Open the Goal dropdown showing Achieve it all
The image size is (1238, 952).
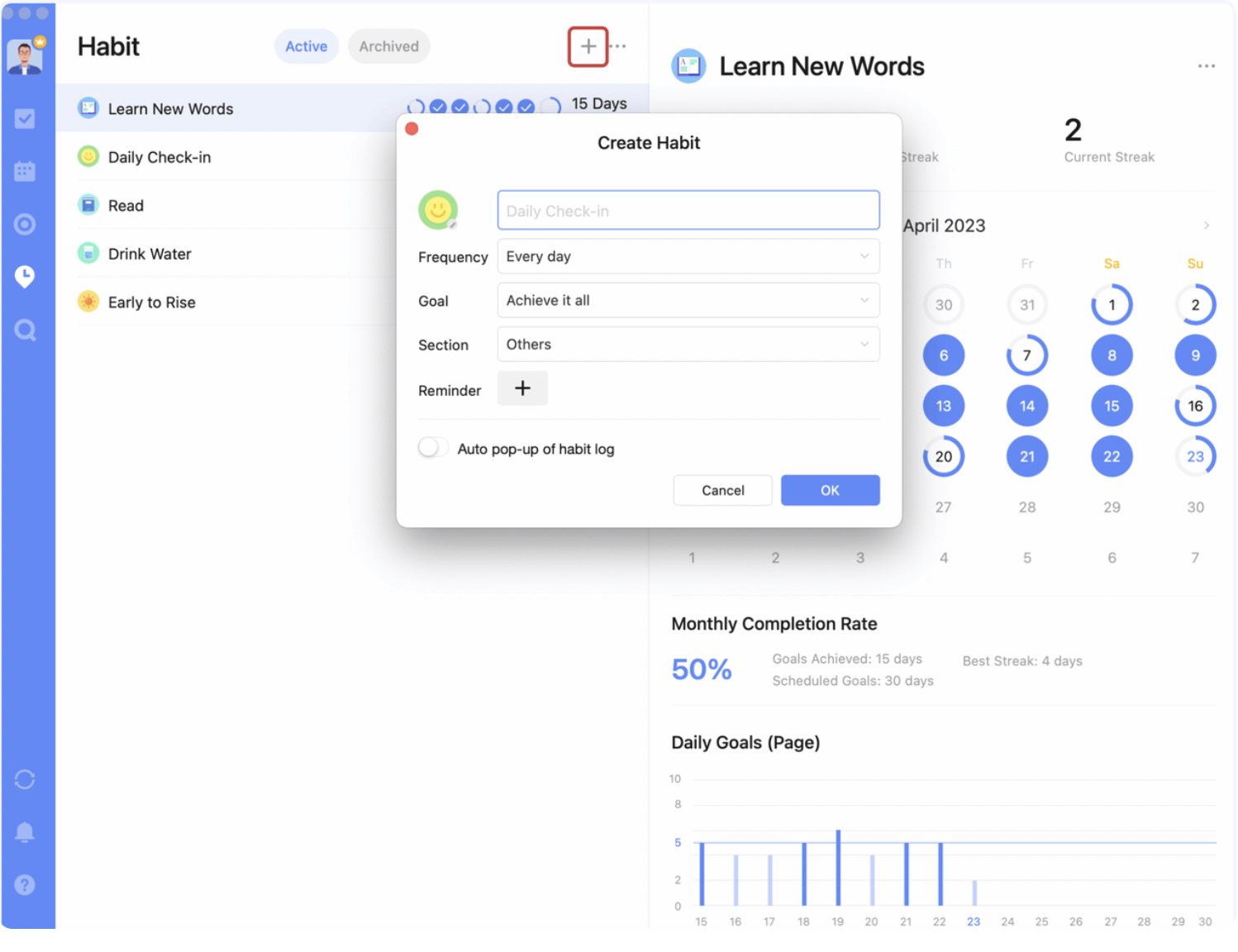pyautogui.click(x=688, y=300)
